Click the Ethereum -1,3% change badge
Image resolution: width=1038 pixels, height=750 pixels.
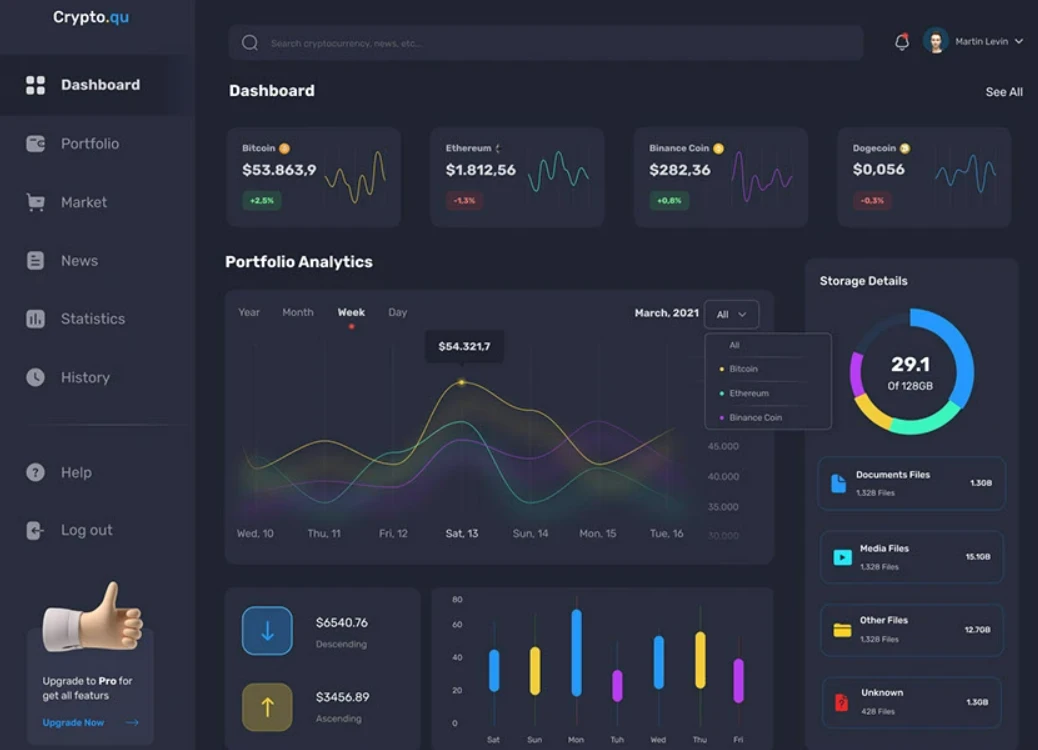(465, 201)
